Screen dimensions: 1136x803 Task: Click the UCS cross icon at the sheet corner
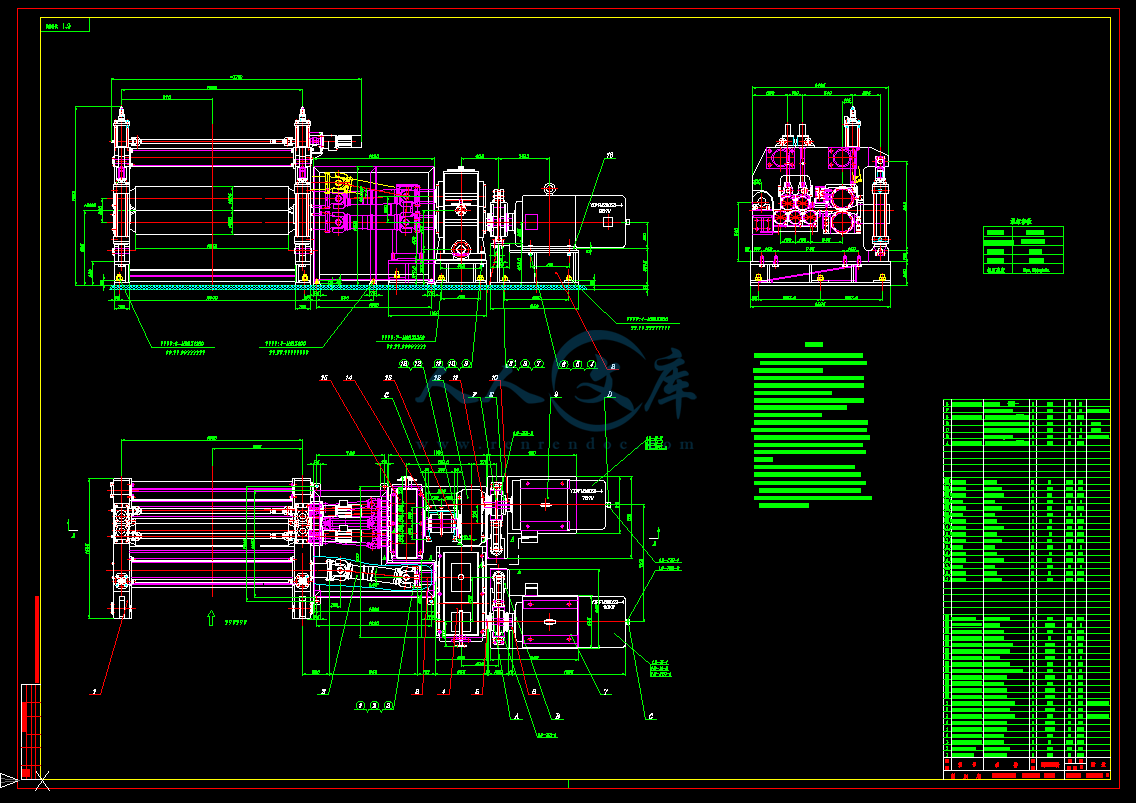[x=42, y=781]
